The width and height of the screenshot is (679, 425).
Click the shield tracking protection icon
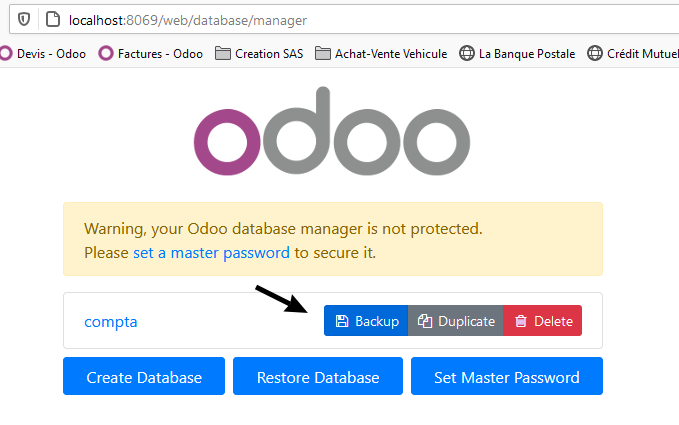point(24,19)
